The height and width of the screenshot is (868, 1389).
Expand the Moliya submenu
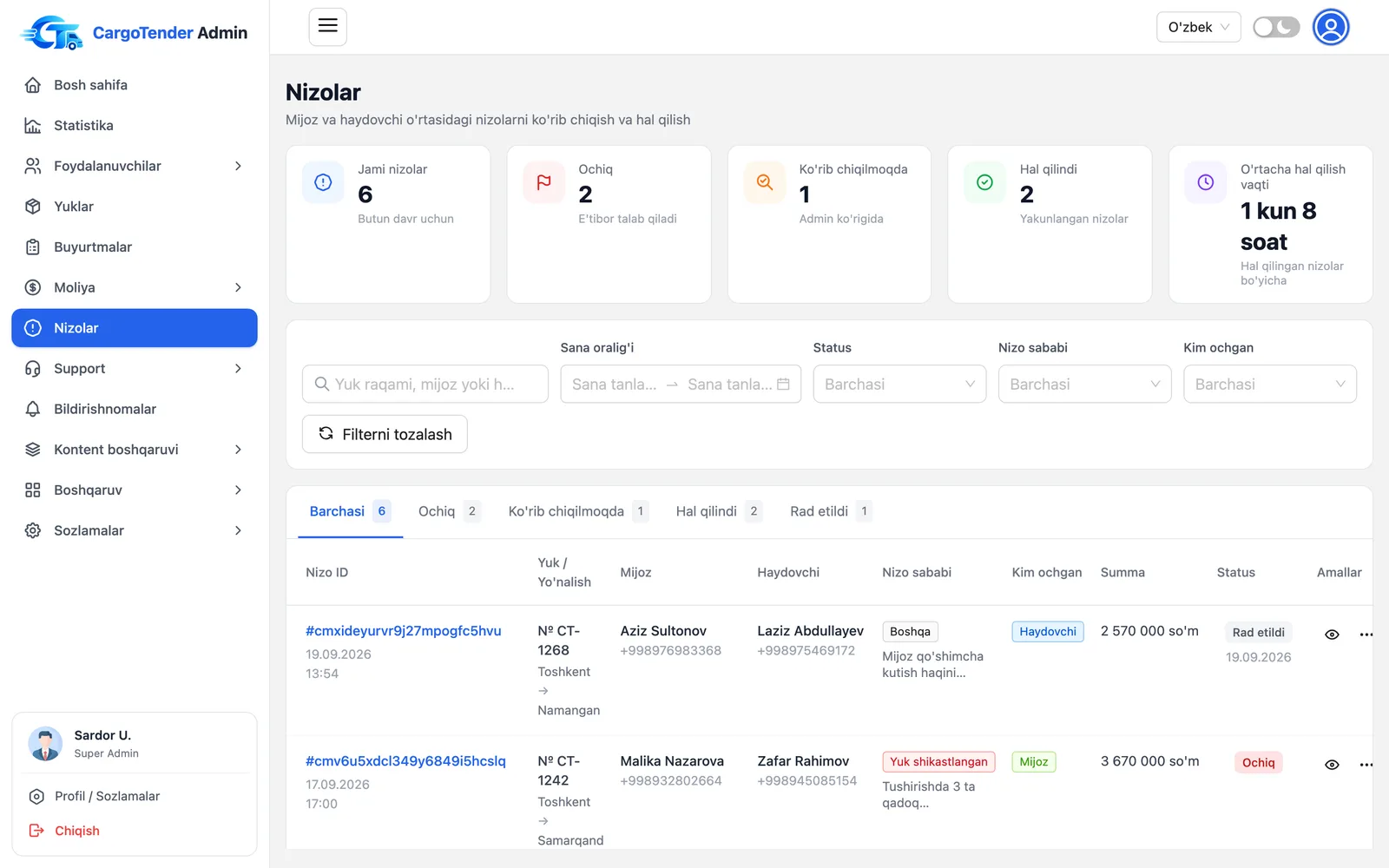click(x=135, y=287)
